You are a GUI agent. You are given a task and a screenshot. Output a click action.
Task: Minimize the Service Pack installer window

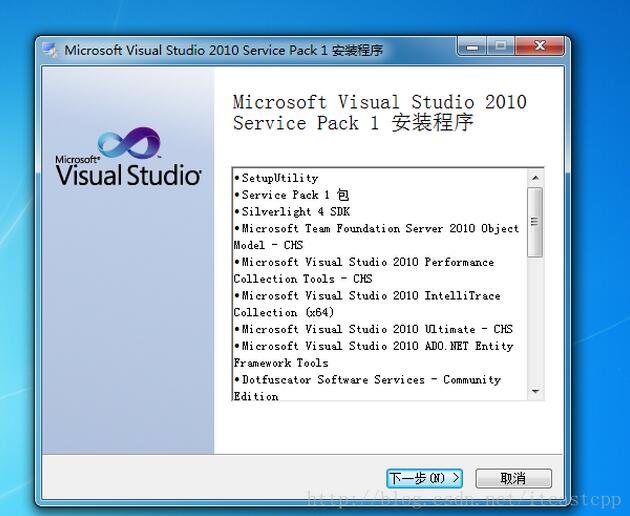tap(472, 47)
